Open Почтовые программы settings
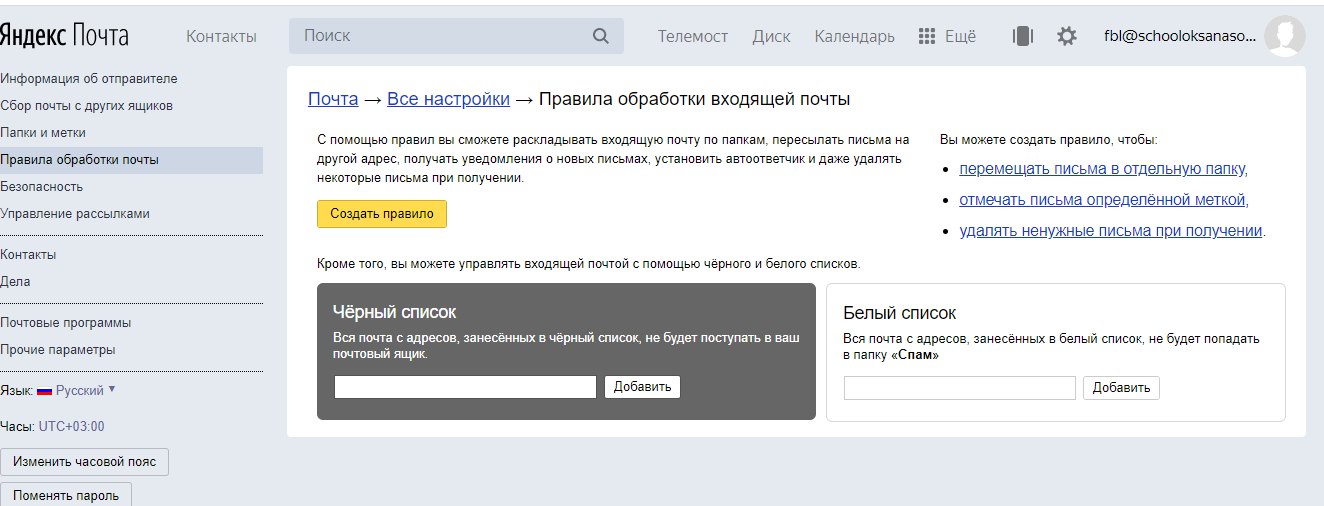The image size is (1324, 506). (66, 322)
